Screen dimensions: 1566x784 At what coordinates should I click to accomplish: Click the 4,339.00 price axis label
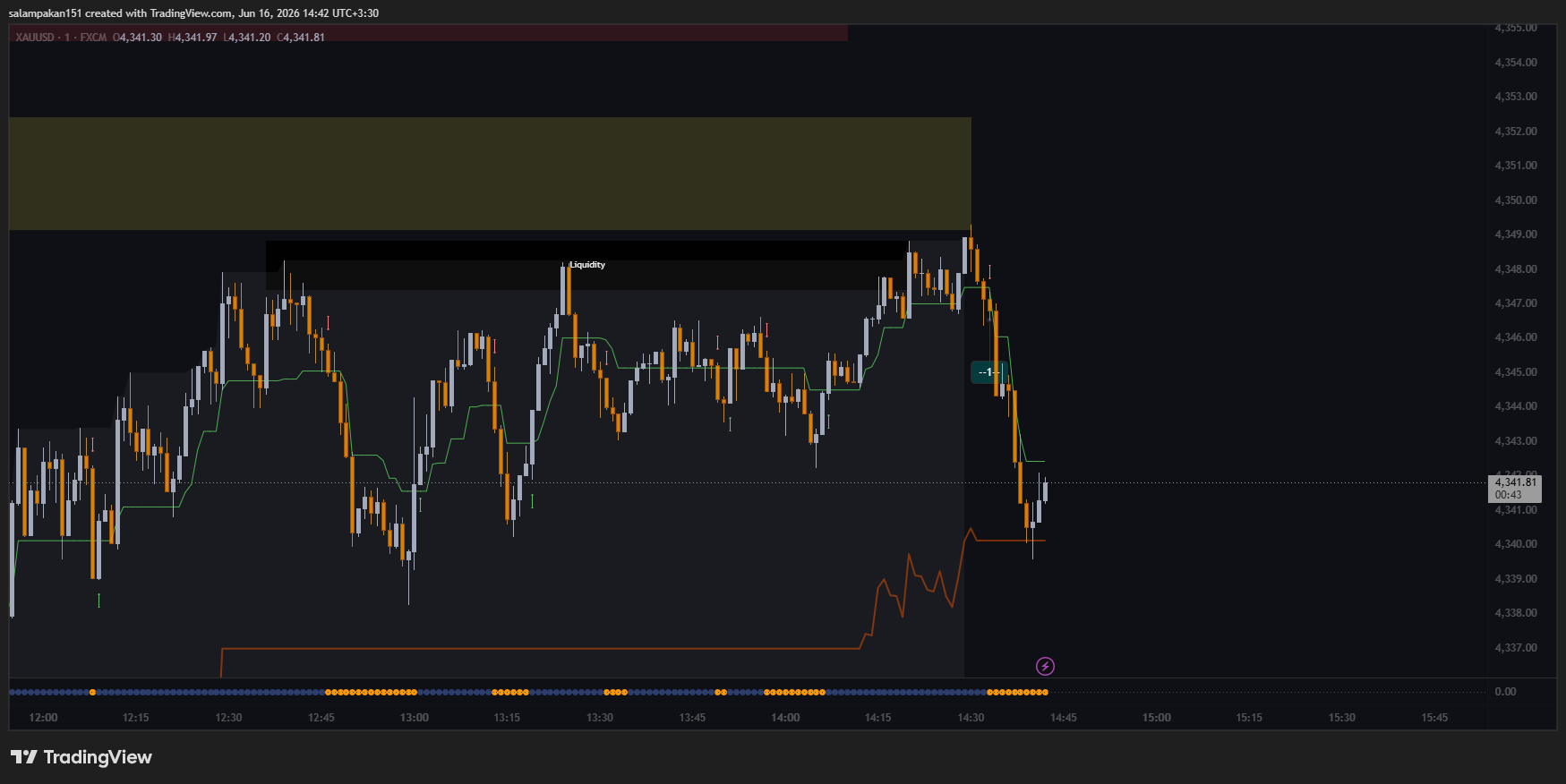coord(1516,579)
